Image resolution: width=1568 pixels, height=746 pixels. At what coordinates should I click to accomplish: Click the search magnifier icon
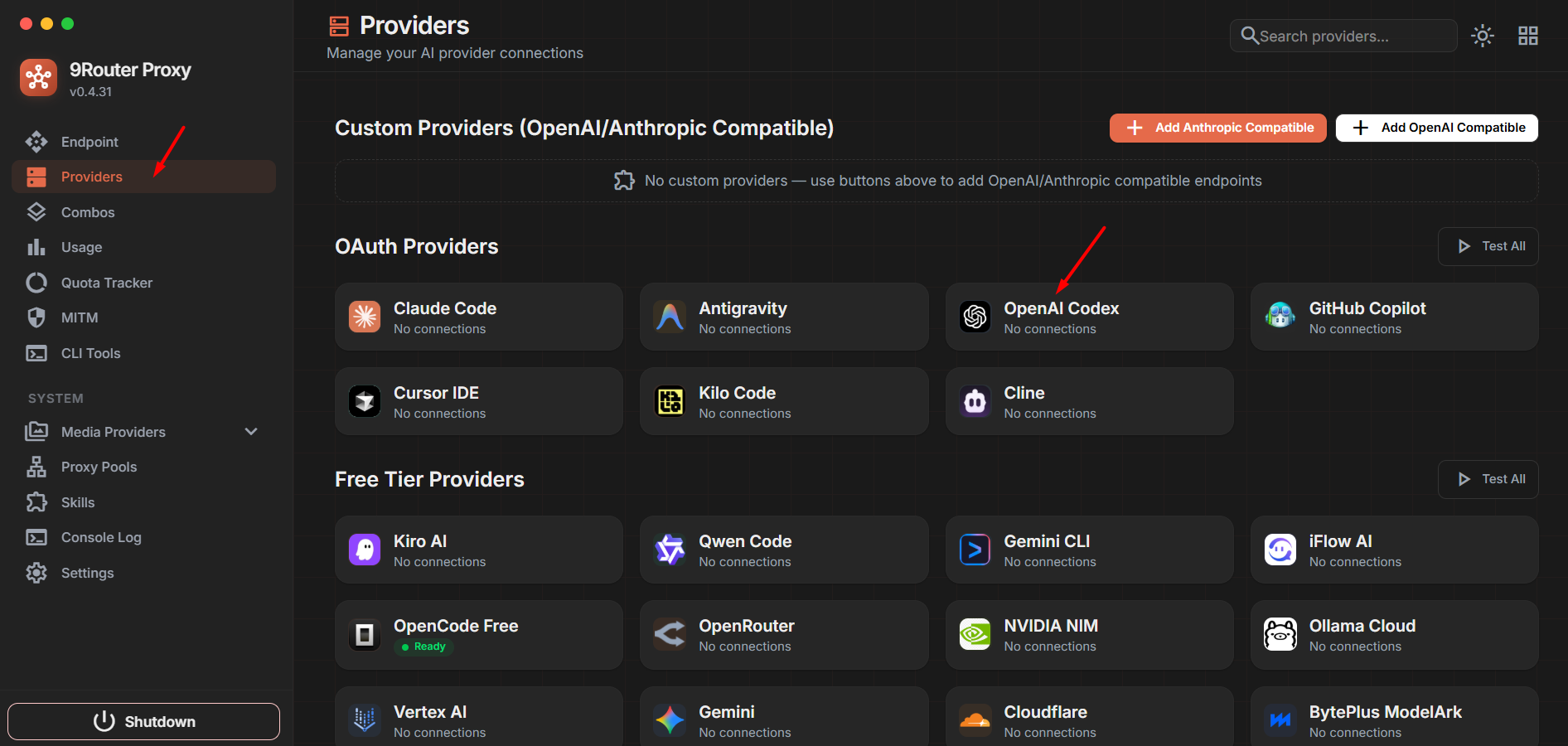tap(1249, 35)
